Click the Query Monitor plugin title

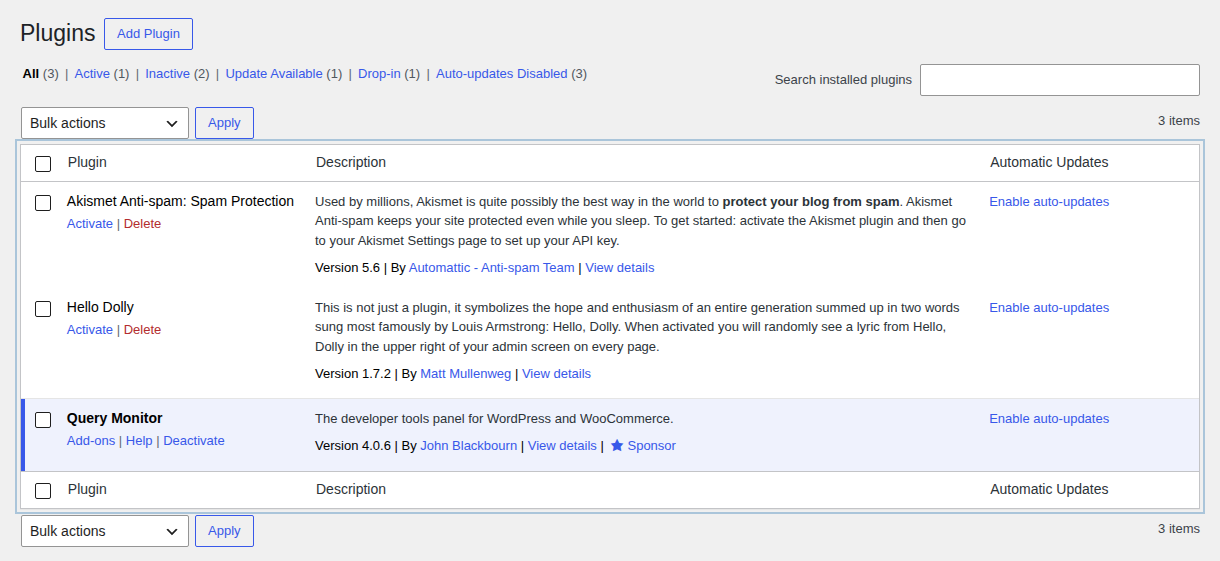(115, 418)
